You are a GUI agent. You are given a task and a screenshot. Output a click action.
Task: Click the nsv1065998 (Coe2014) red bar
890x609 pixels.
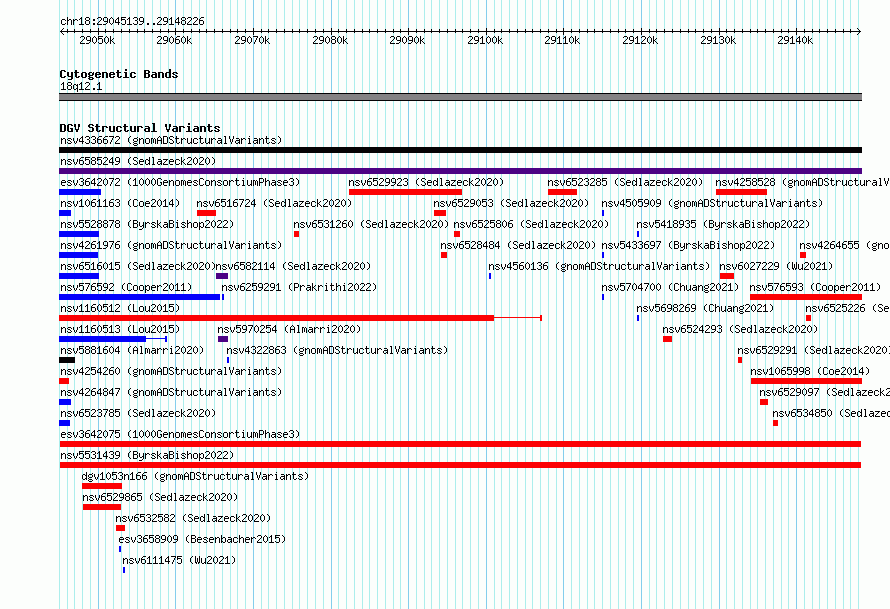click(806, 381)
